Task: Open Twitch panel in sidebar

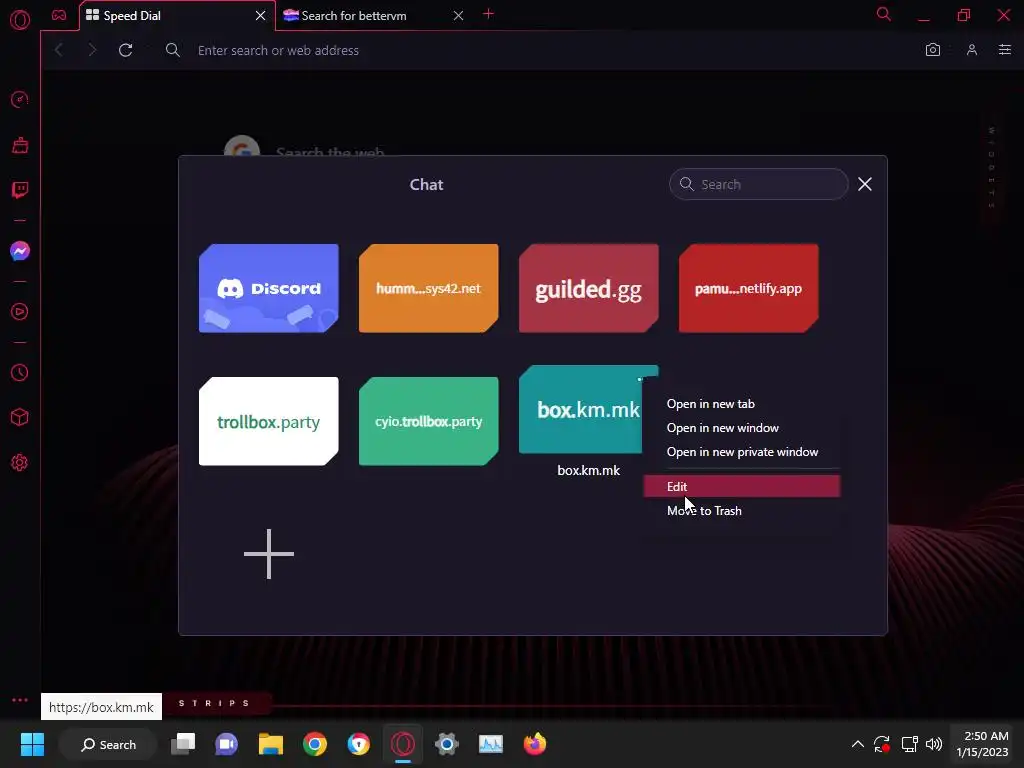Action: (20, 190)
